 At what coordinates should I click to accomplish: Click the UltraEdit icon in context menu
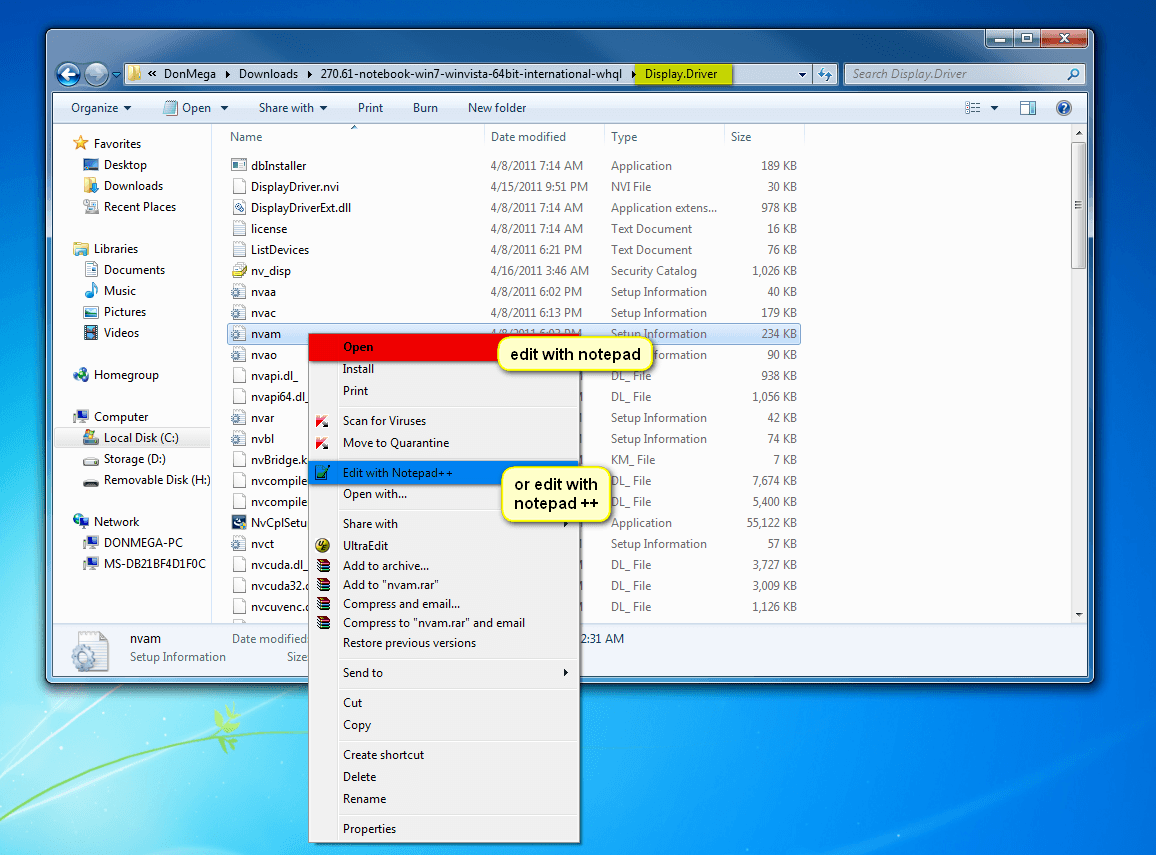click(322, 545)
